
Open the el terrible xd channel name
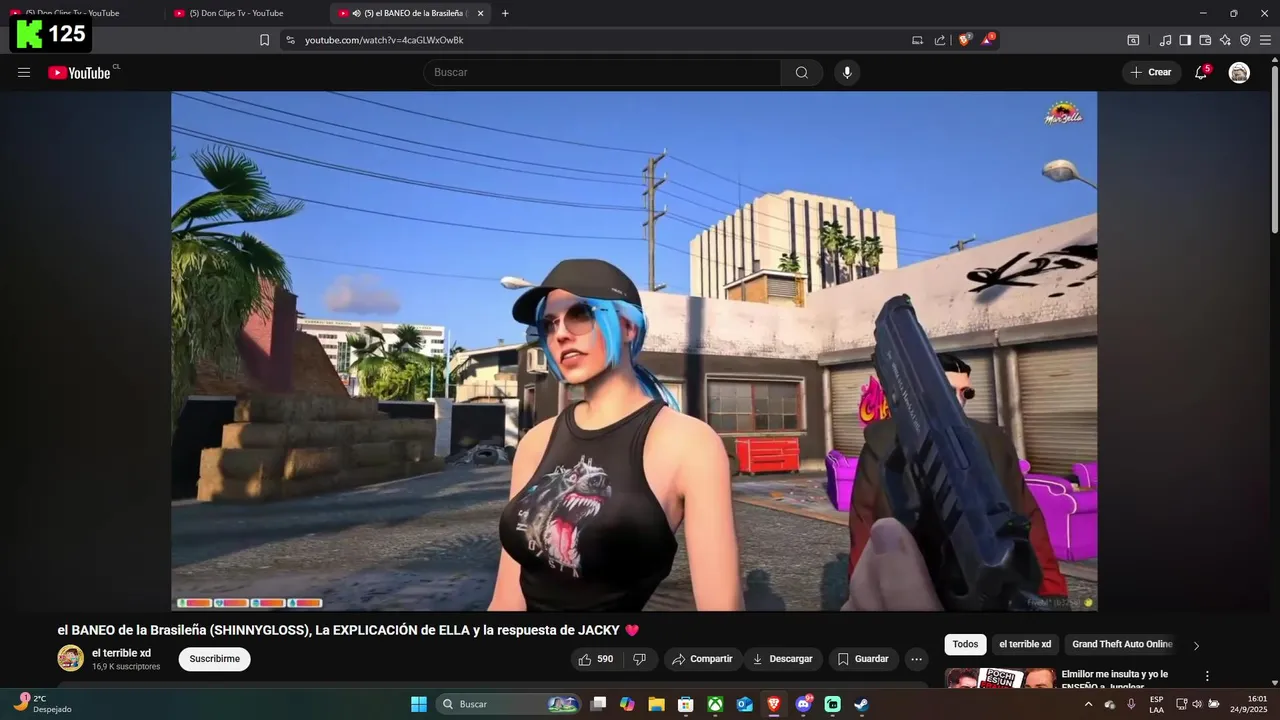click(121, 653)
